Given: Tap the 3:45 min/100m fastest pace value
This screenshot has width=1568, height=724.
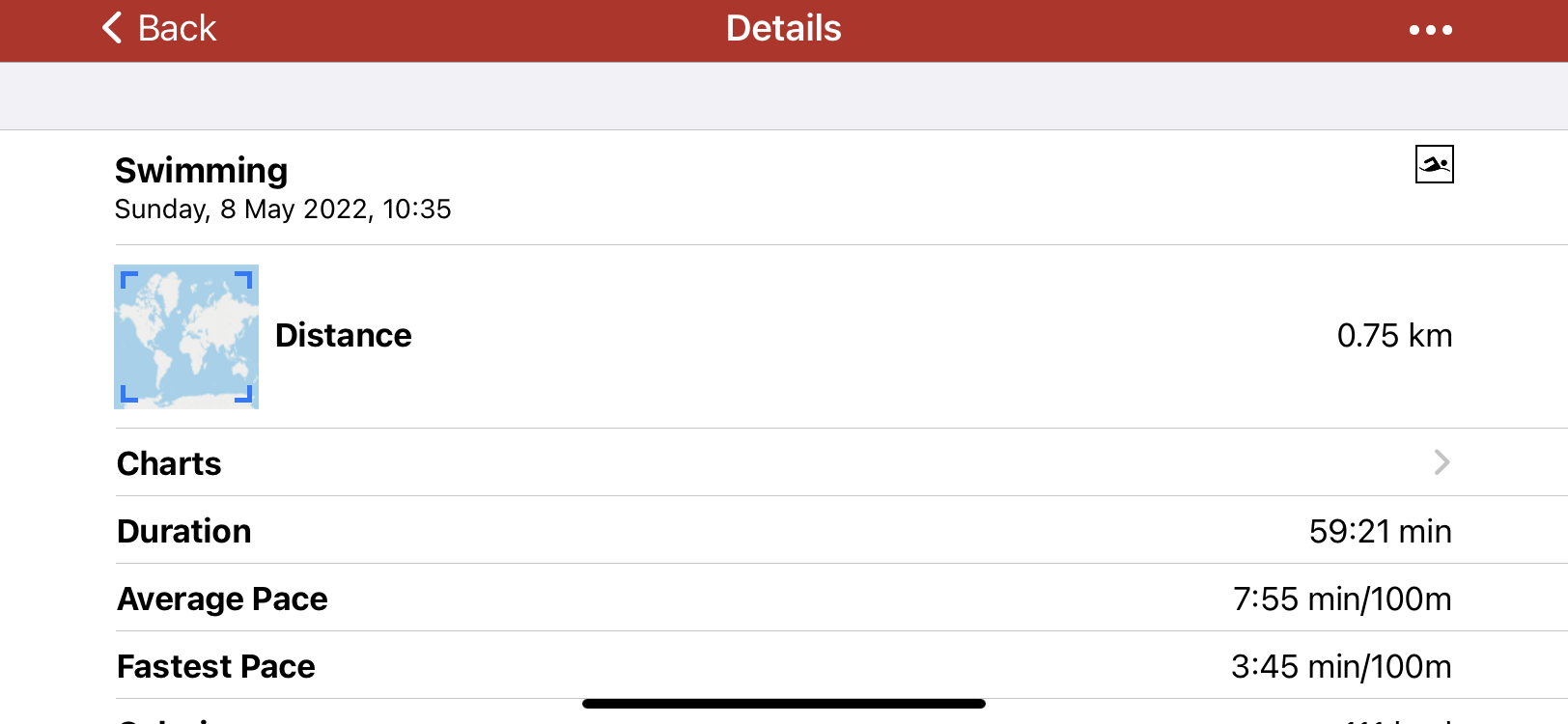Looking at the screenshot, I should tap(1340, 666).
